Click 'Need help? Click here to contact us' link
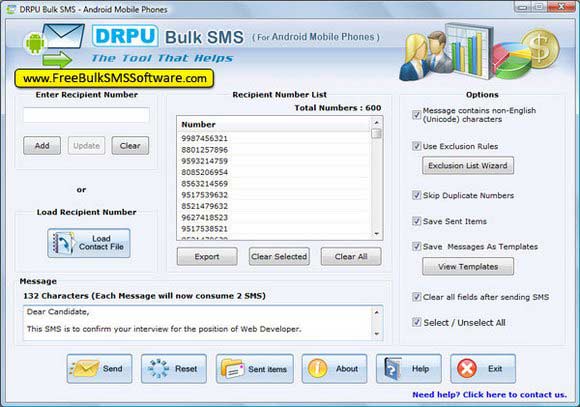 click(489, 395)
